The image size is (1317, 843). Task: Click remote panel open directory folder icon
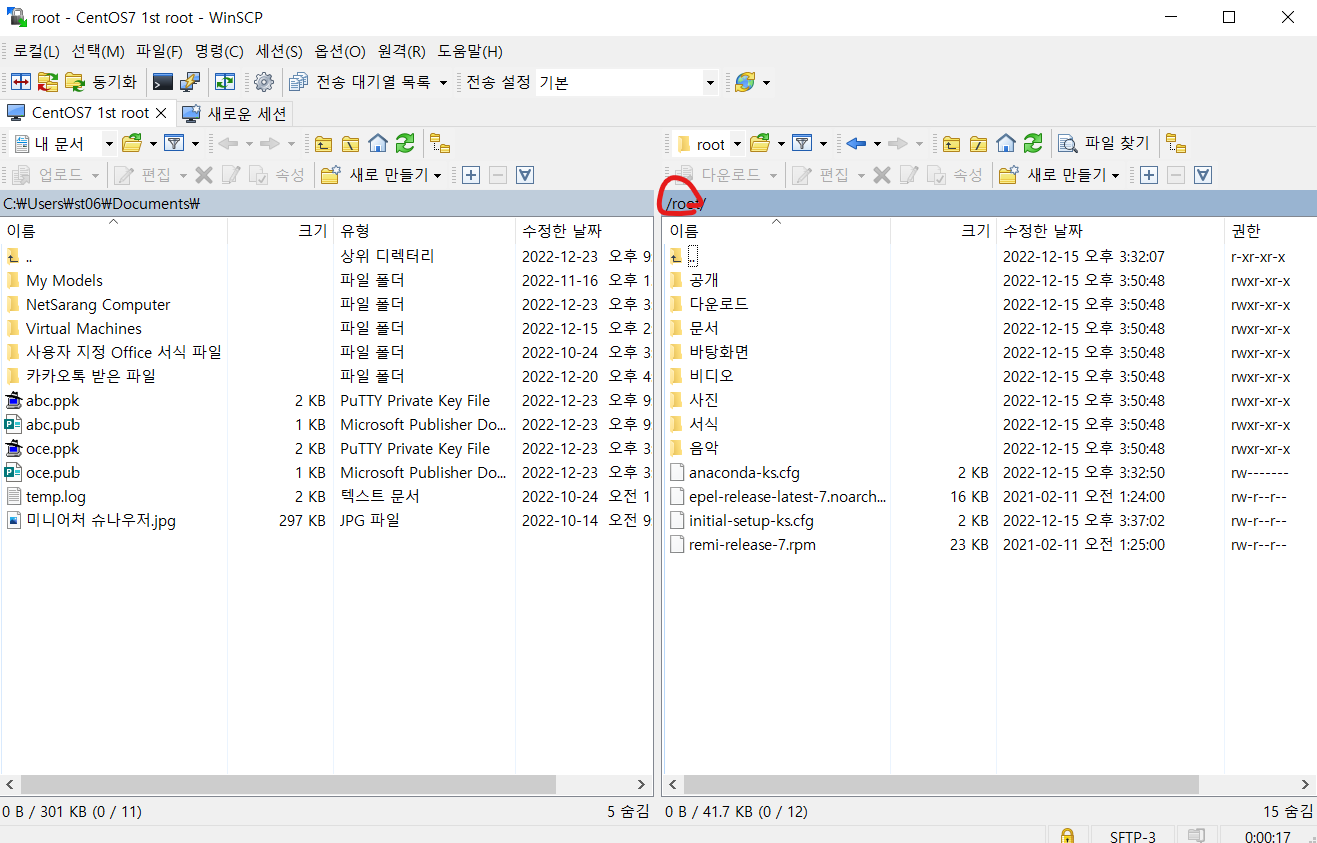(760, 144)
